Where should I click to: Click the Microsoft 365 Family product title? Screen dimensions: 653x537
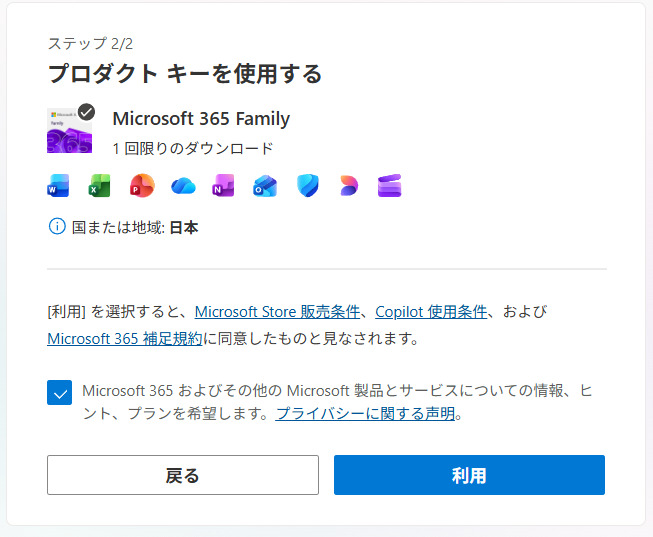tap(201, 119)
